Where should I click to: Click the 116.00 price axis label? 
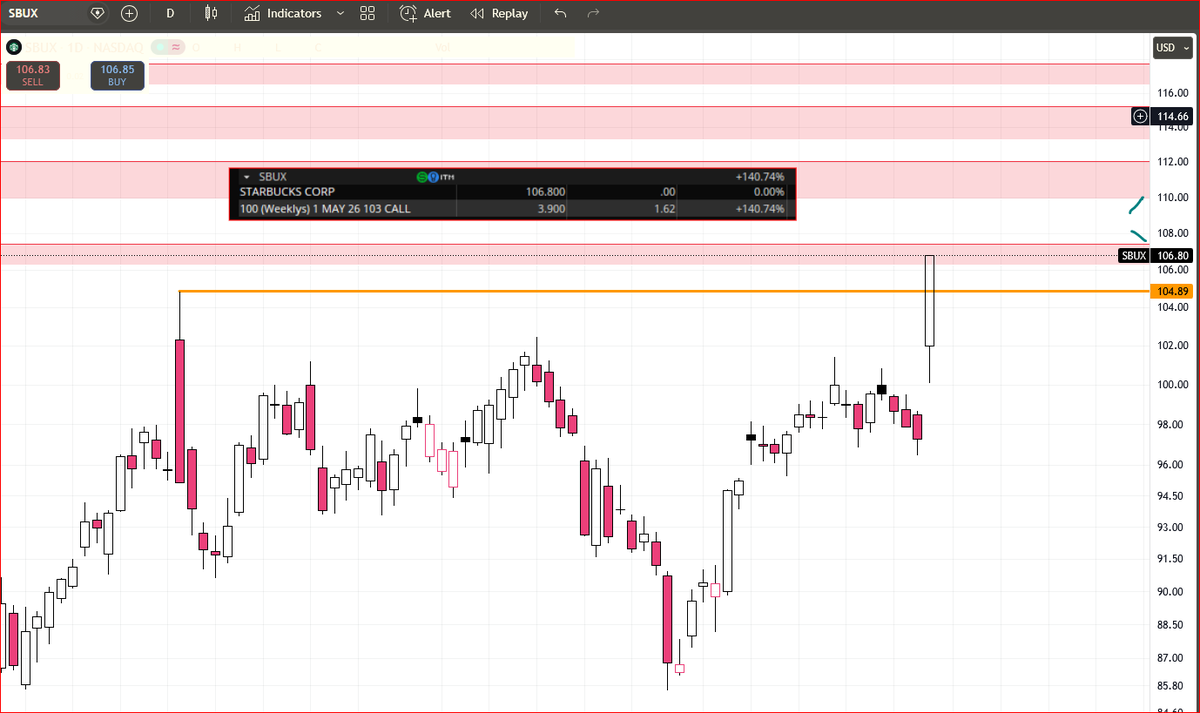coord(1172,93)
